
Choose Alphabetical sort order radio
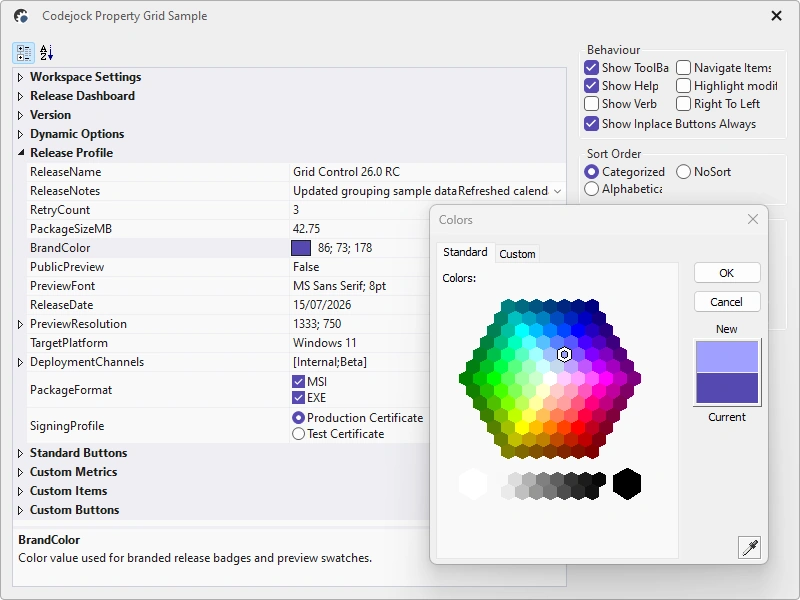coord(591,189)
